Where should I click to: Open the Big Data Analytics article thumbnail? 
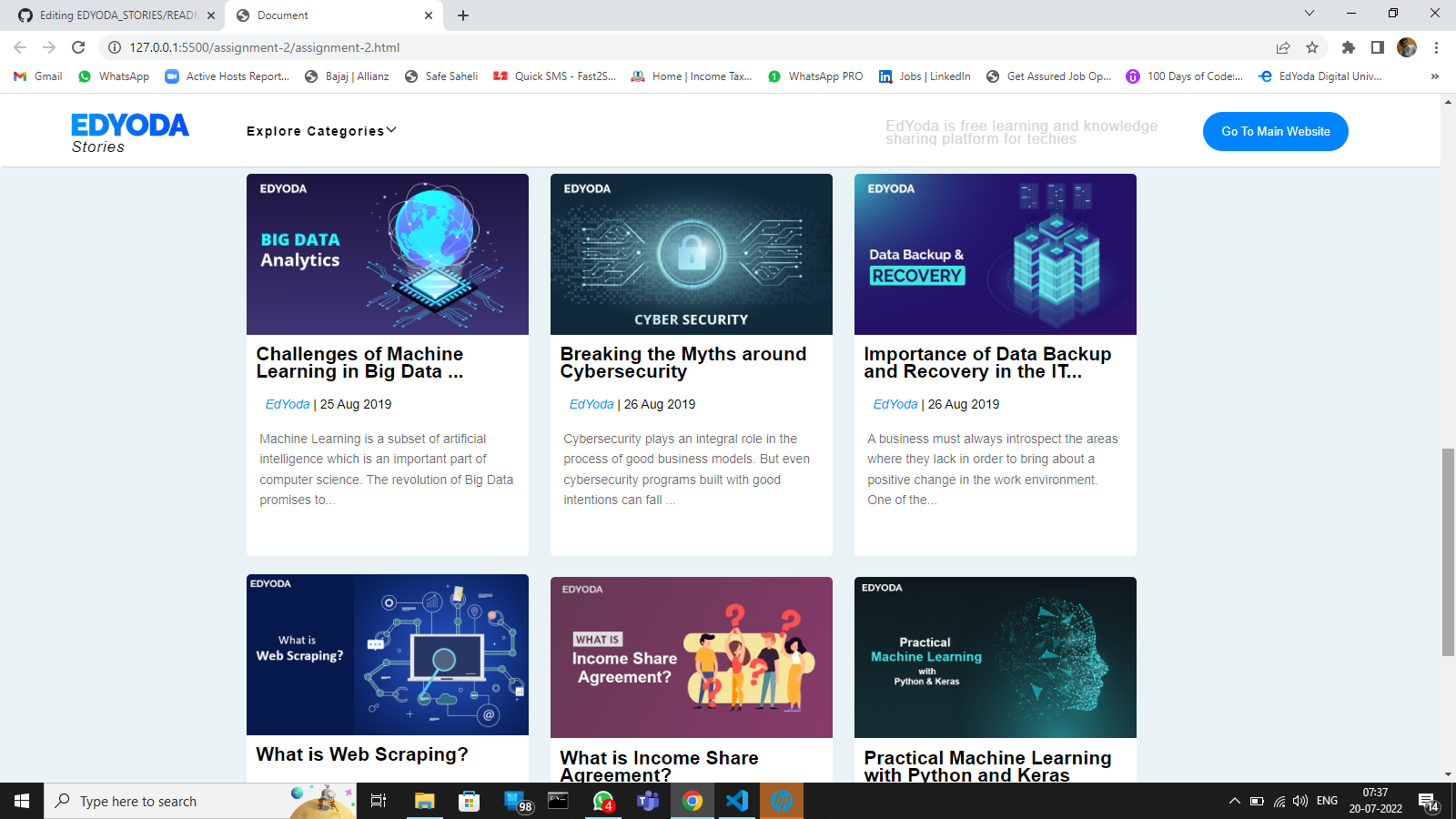(387, 255)
